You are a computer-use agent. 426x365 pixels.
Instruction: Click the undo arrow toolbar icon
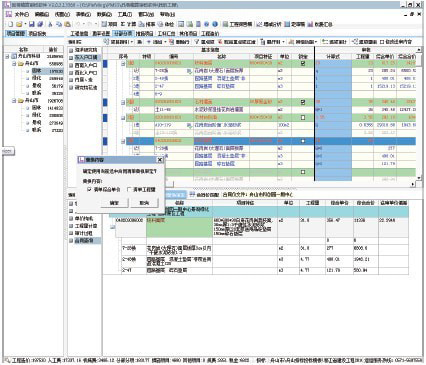point(78,24)
